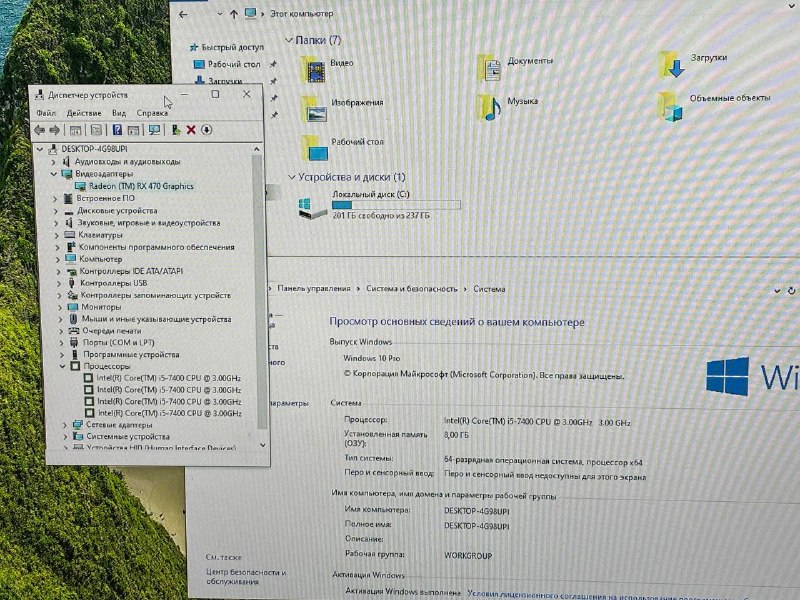The width and height of the screenshot is (800, 600).
Task: Select Очереди печати category
Action: click(111, 331)
